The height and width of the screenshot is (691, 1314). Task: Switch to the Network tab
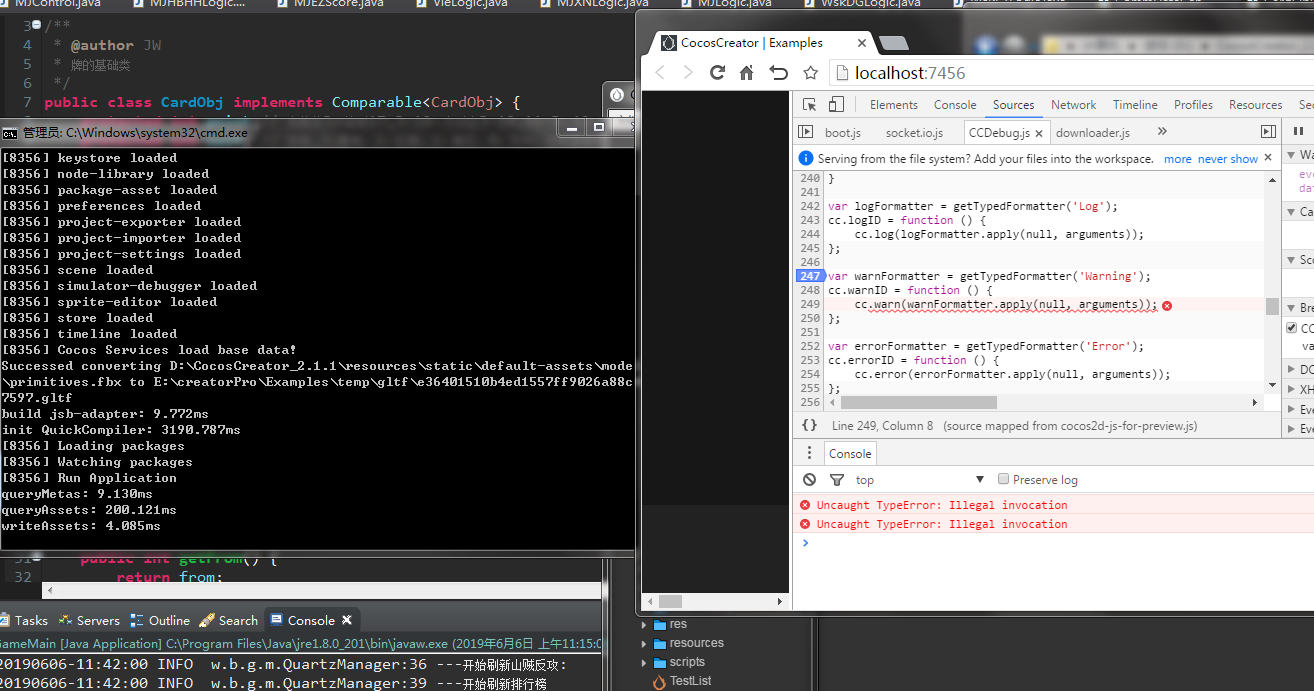(x=1073, y=105)
